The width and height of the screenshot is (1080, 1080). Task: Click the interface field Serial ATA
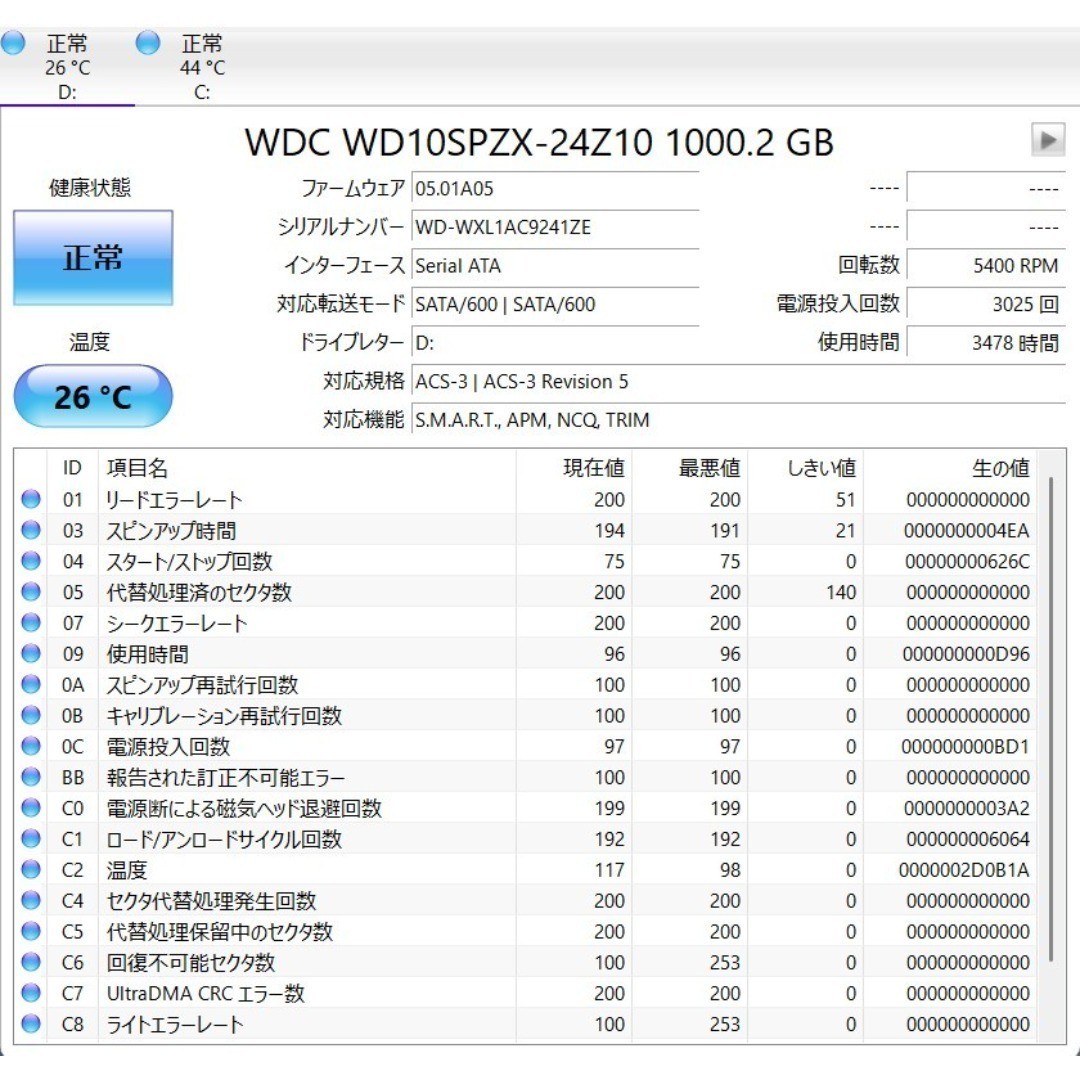(x=555, y=265)
